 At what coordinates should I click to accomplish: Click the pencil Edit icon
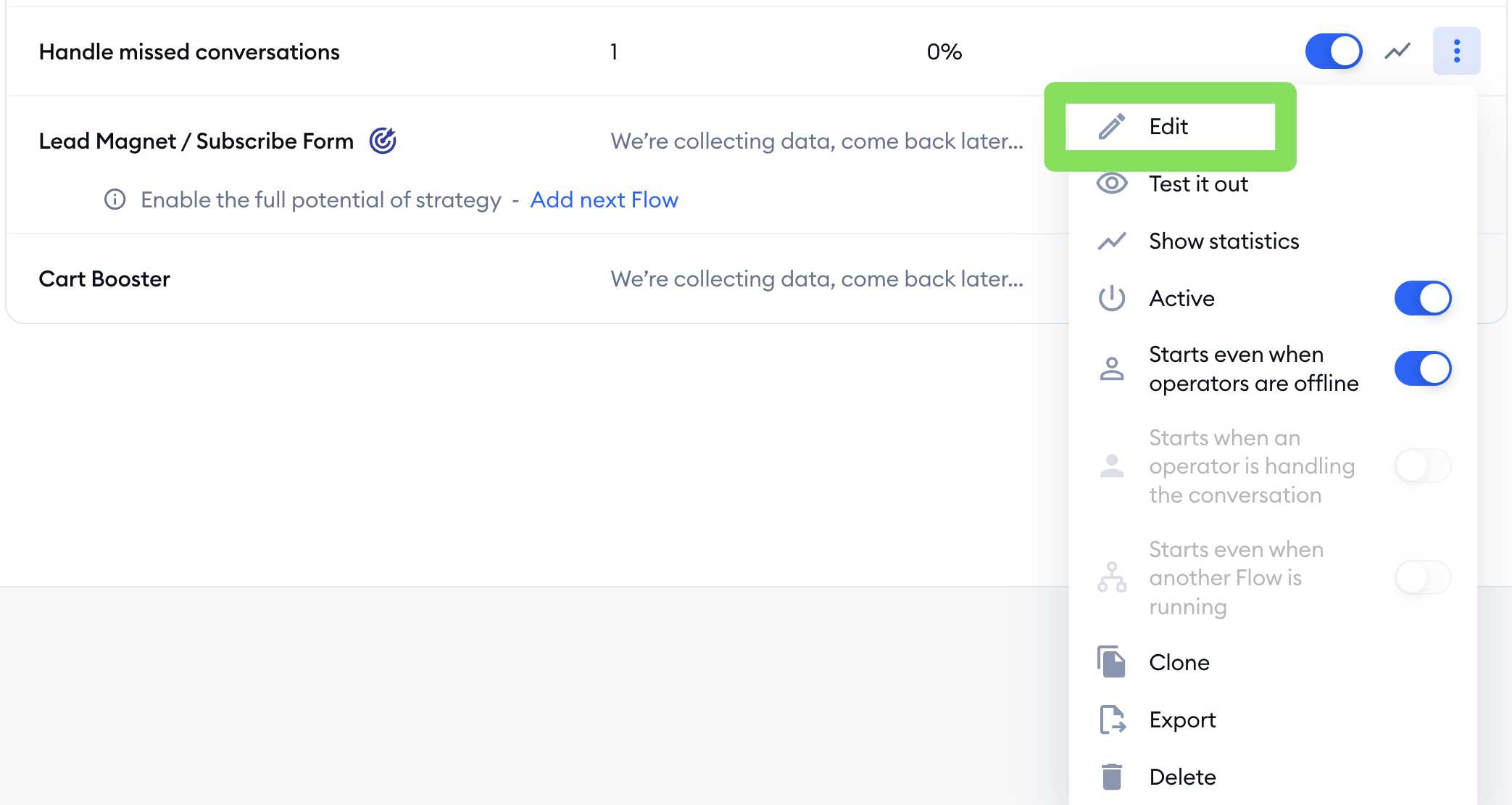click(x=1112, y=126)
